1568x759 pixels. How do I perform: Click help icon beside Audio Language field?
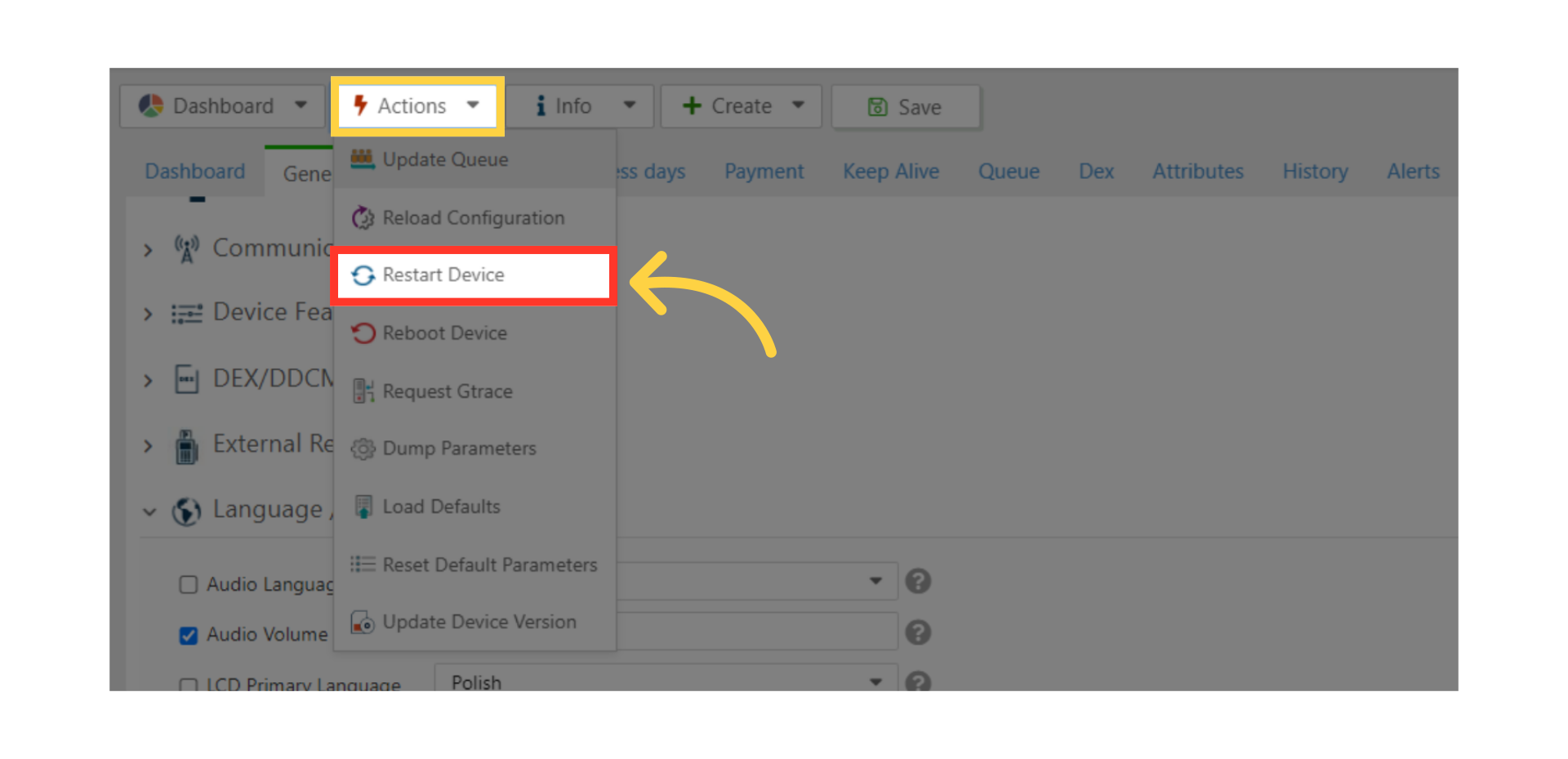click(x=918, y=582)
